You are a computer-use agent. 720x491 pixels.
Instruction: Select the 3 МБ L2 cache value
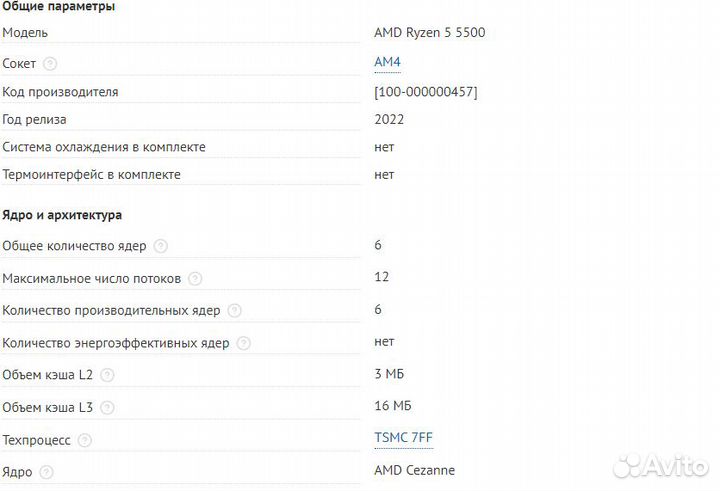pos(389,373)
